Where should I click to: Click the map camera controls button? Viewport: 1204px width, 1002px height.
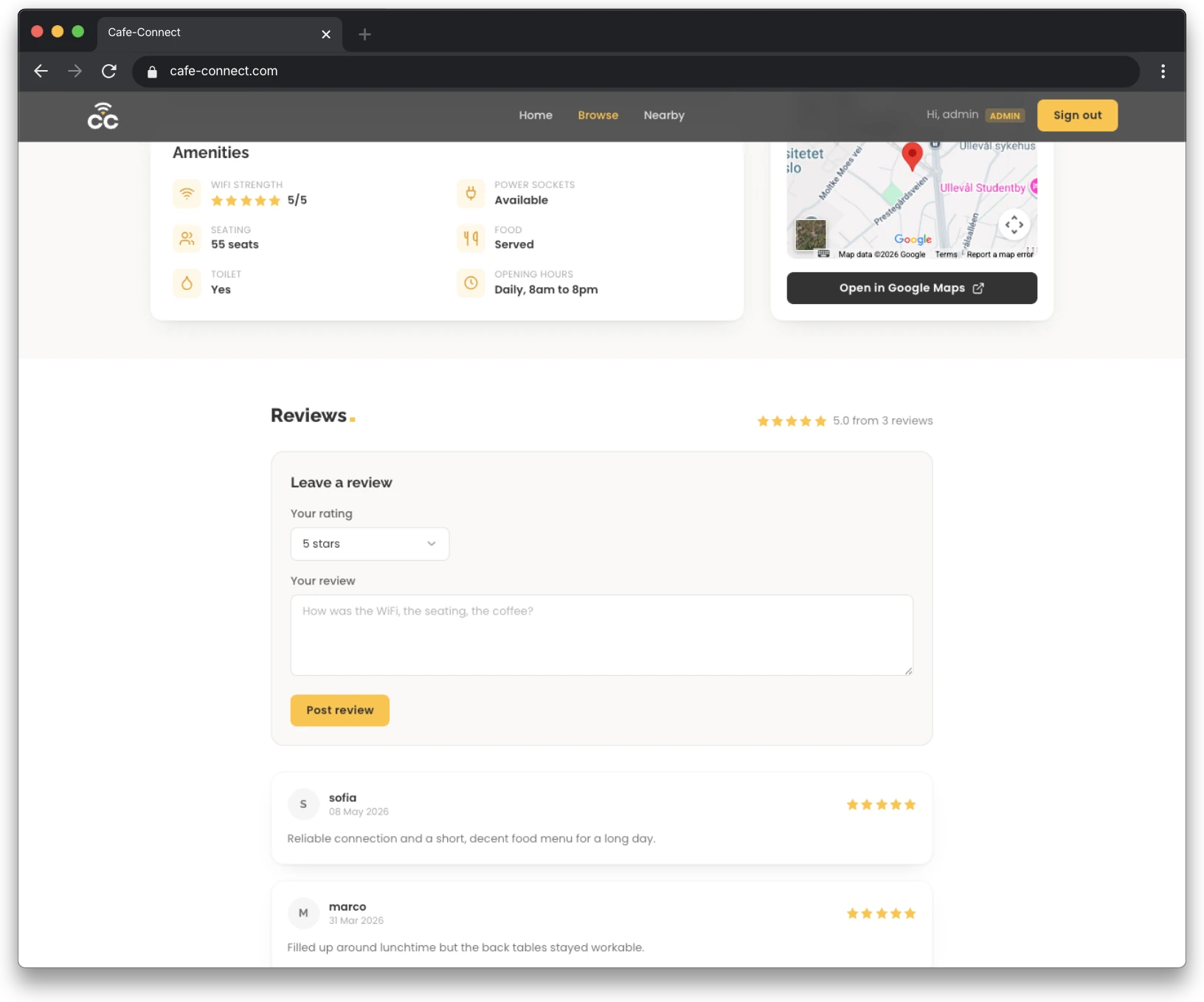1014,224
